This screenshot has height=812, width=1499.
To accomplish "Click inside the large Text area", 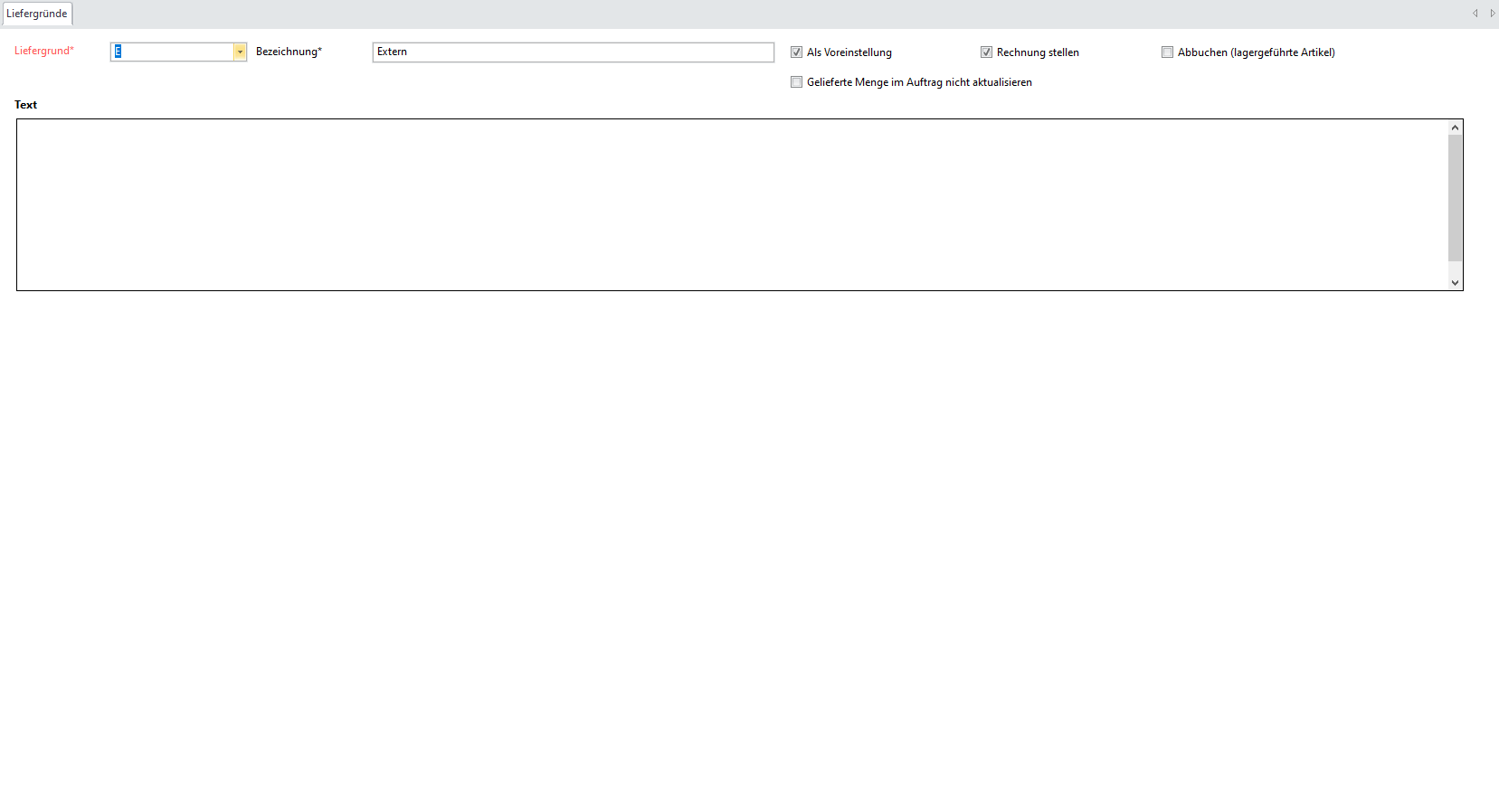I will tap(724, 204).
